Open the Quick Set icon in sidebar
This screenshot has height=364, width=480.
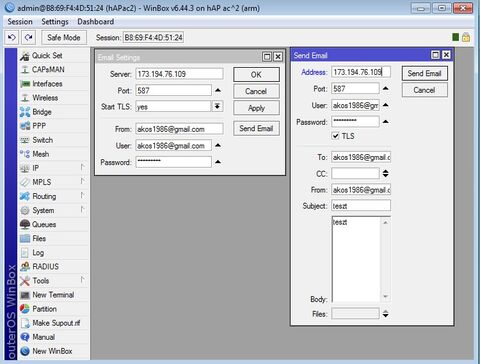pyautogui.click(x=25, y=56)
